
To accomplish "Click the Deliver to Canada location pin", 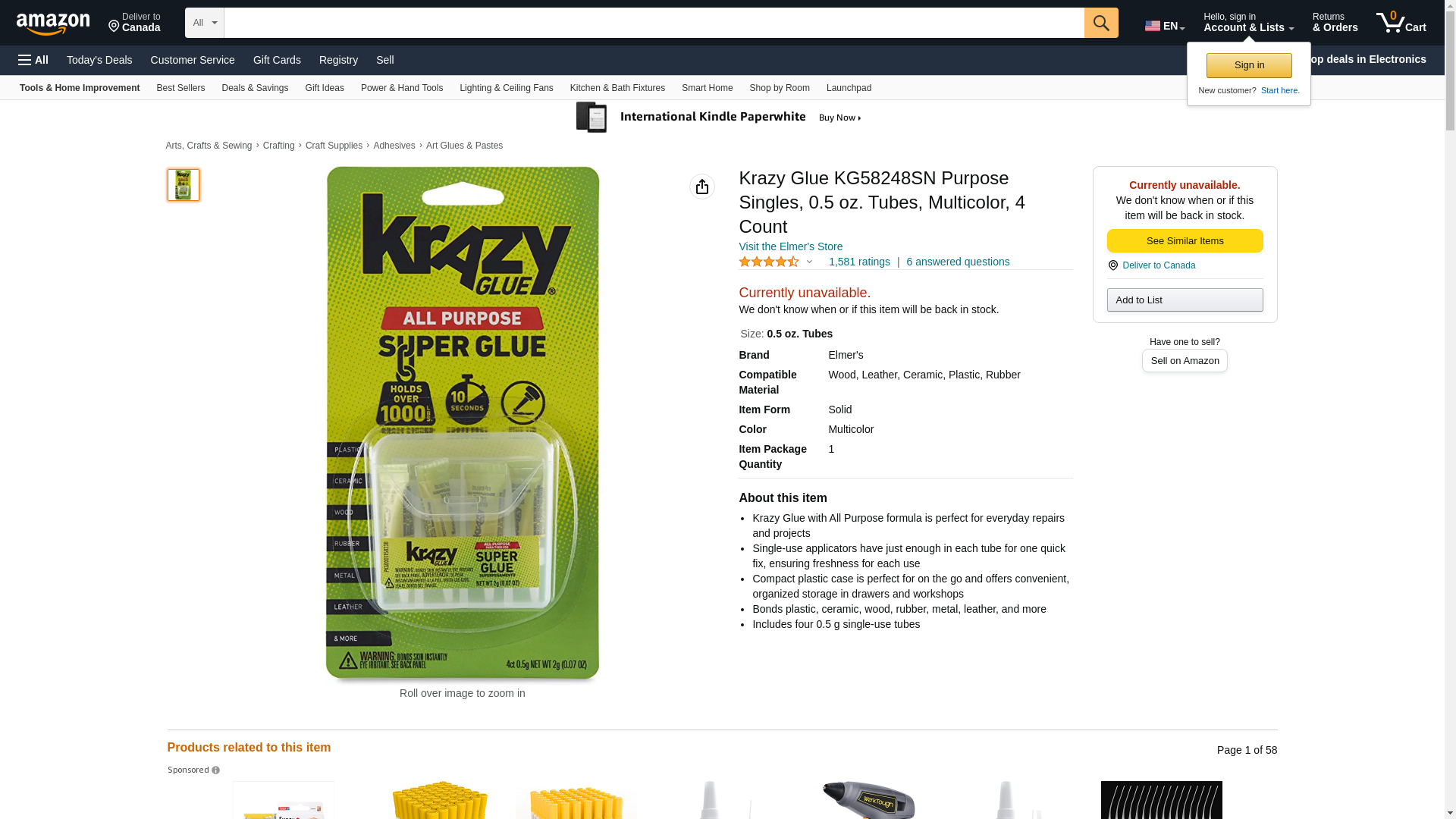I will (x=114, y=27).
